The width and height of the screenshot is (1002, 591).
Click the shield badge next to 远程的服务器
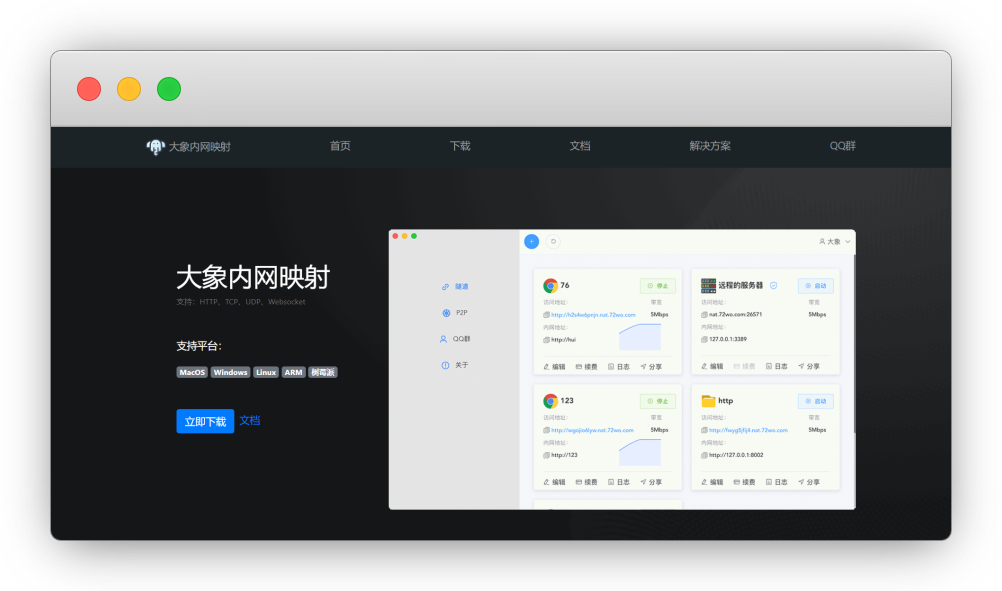[773, 285]
